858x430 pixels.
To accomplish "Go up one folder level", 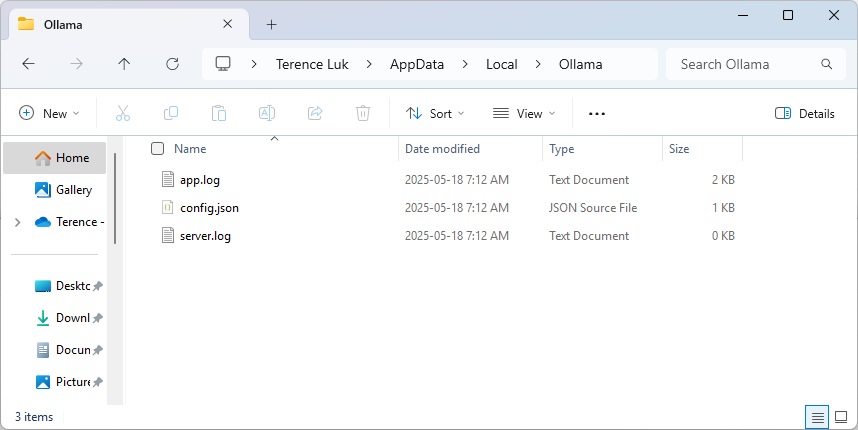I will (x=124, y=64).
